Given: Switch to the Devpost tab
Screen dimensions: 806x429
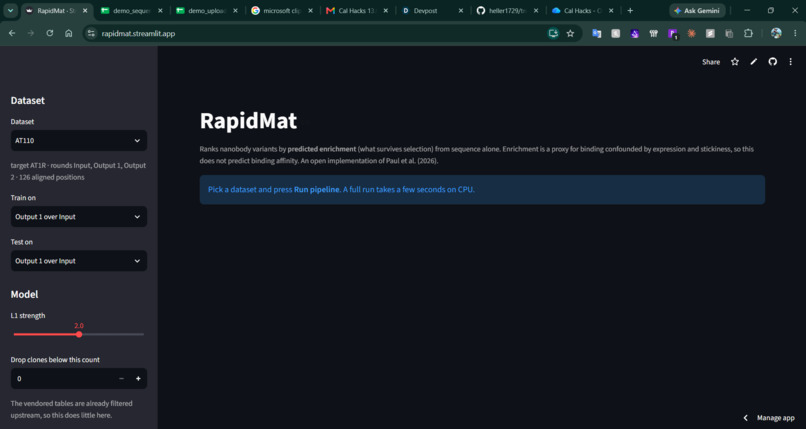Looking at the screenshot, I should (x=432, y=10).
